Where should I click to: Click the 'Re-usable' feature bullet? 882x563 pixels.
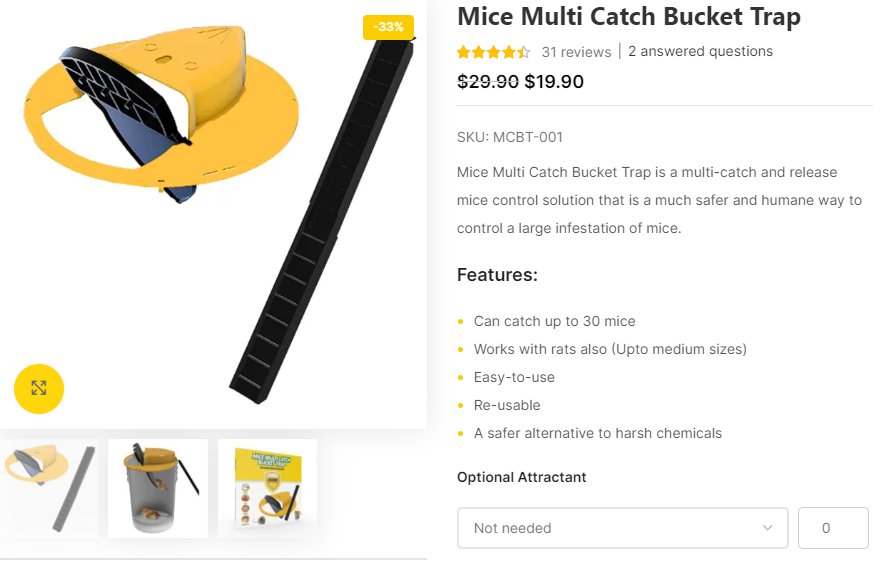click(x=507, y=405)
